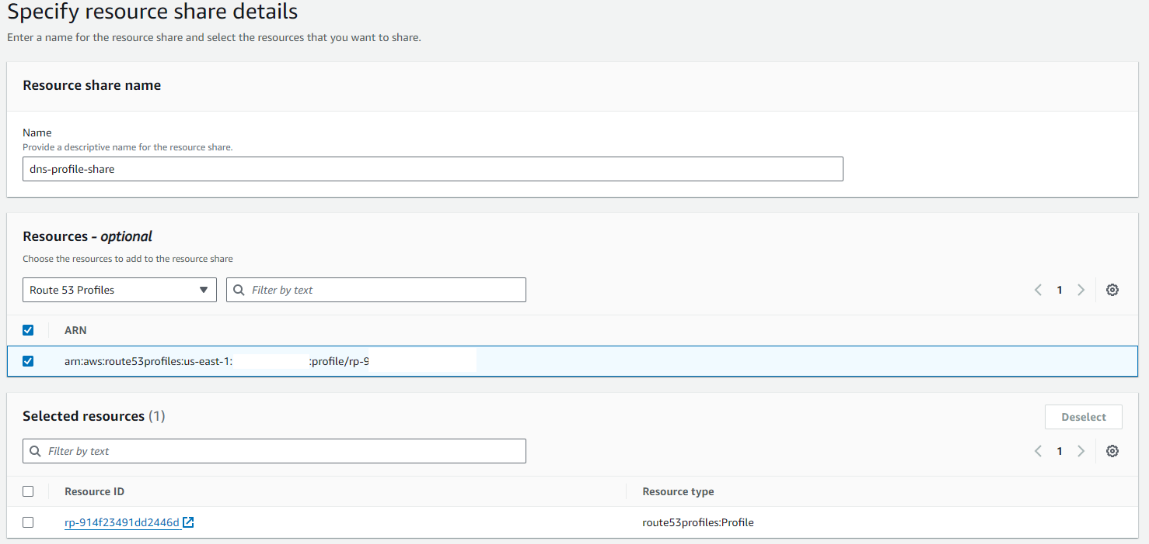Go to next page in Resources list
Image resolution: width=1149 pixels, height=544 pixels.
tap(1081, 290)
